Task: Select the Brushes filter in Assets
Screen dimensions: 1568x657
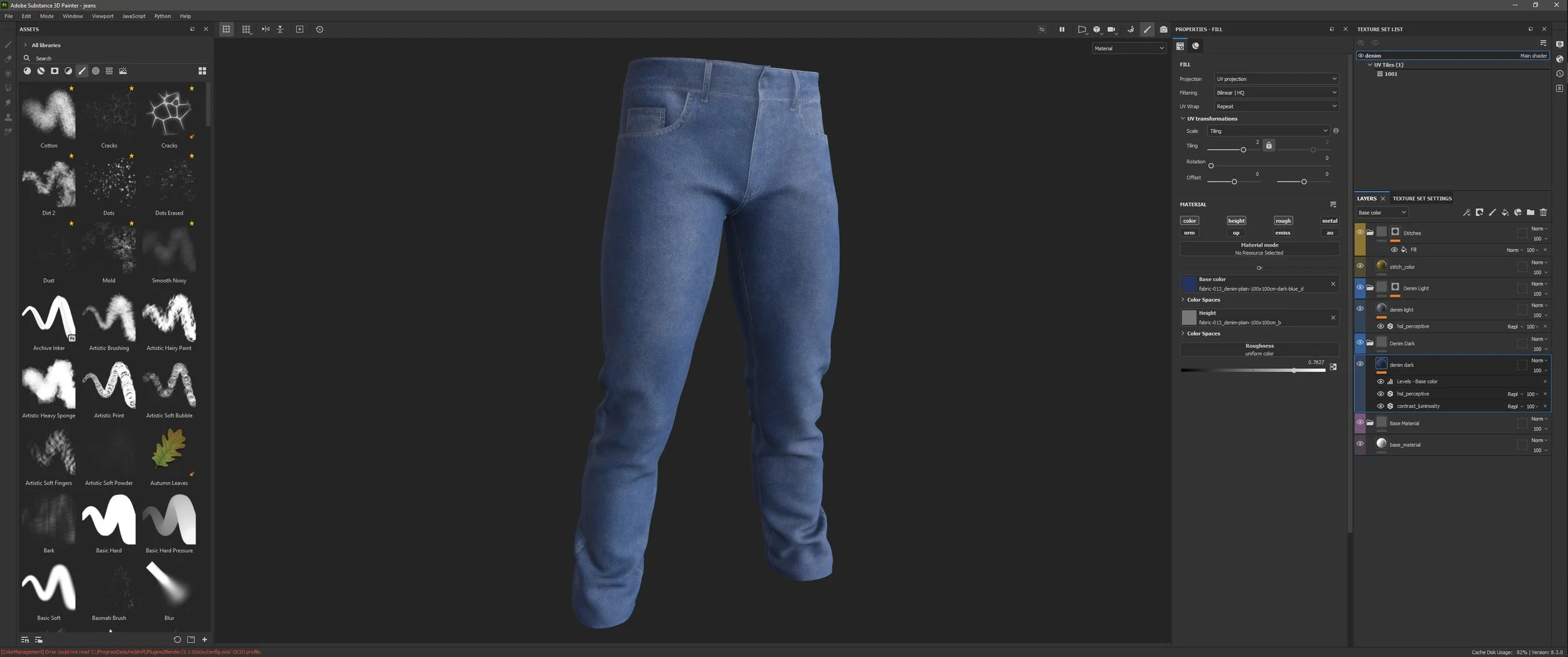Action: tap(82, 71)
